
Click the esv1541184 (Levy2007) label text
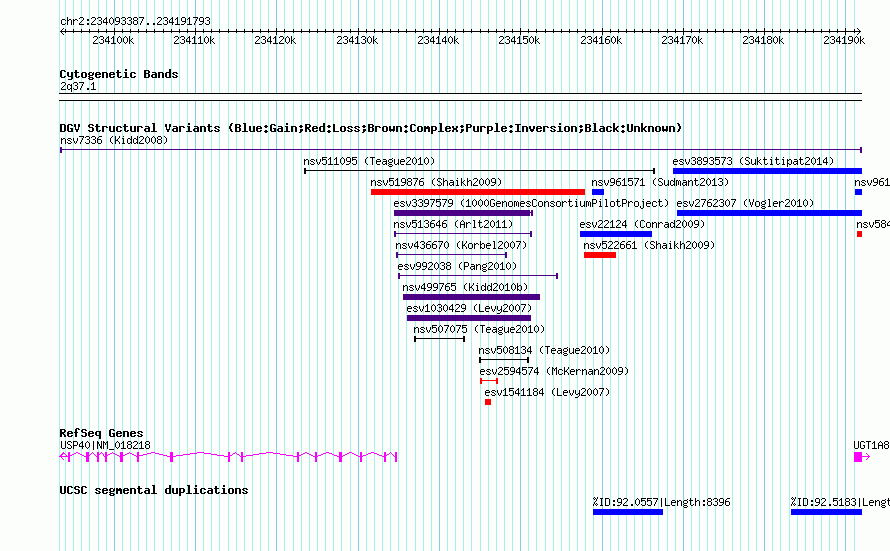click(x=547, y=392)
